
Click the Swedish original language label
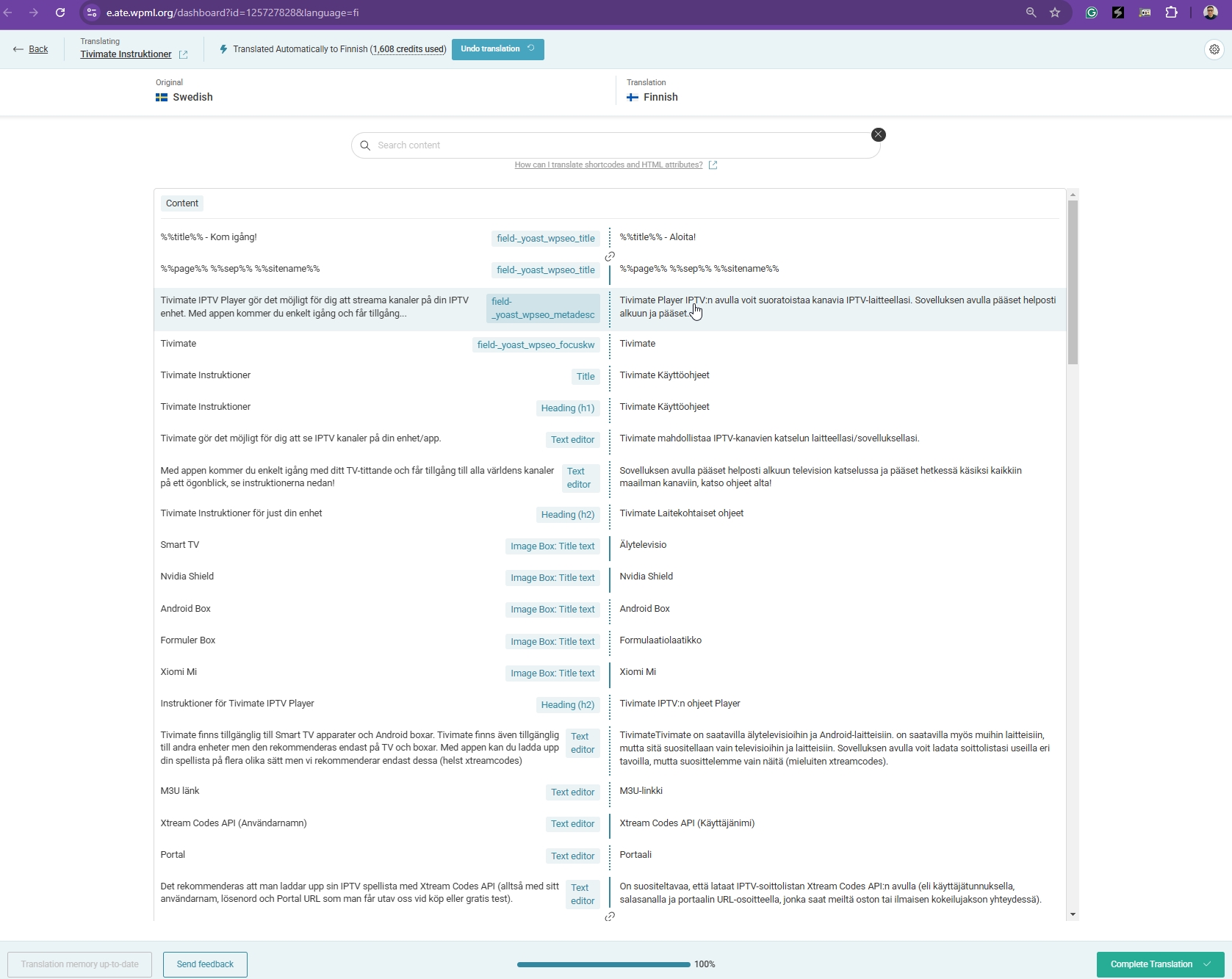tap(184, 97)
